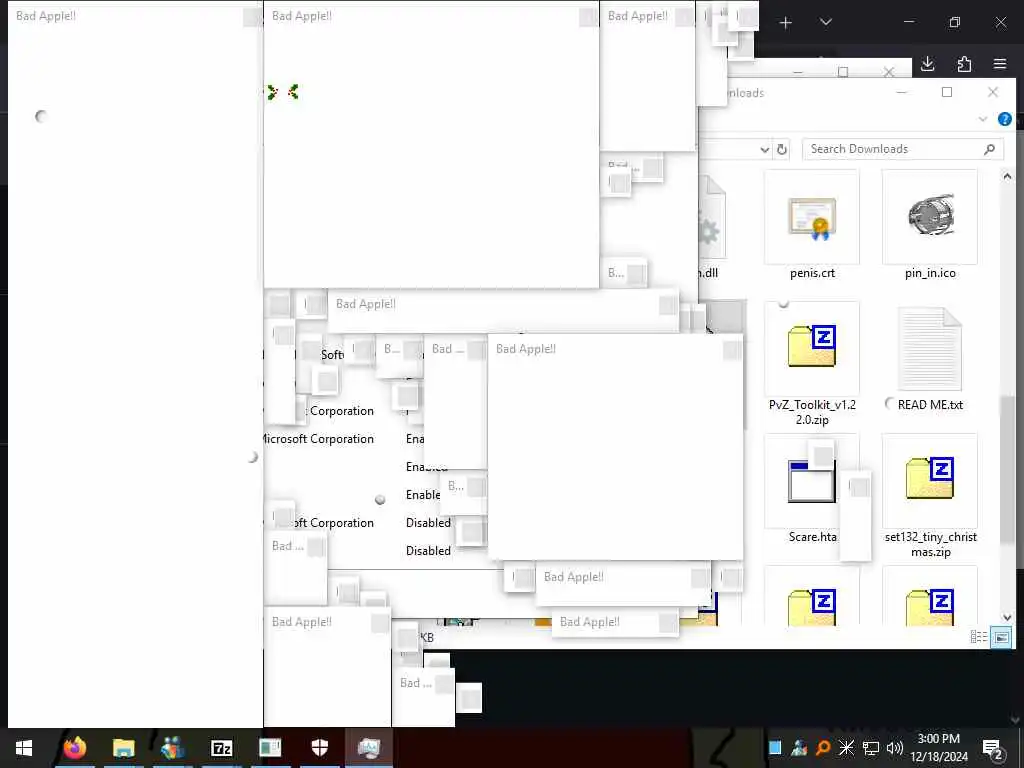Click the user figure tray icon
The height and width of the screenshot is (768, 1024).
(799, 748)
